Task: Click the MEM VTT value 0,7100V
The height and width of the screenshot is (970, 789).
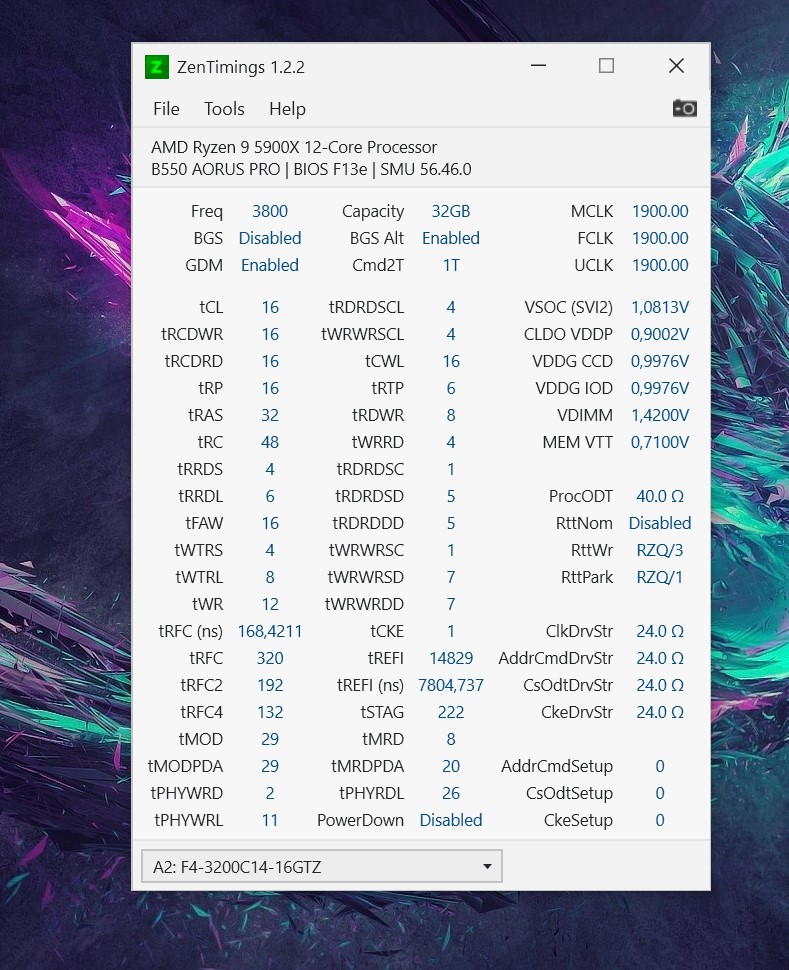Action: pos(660,442)
